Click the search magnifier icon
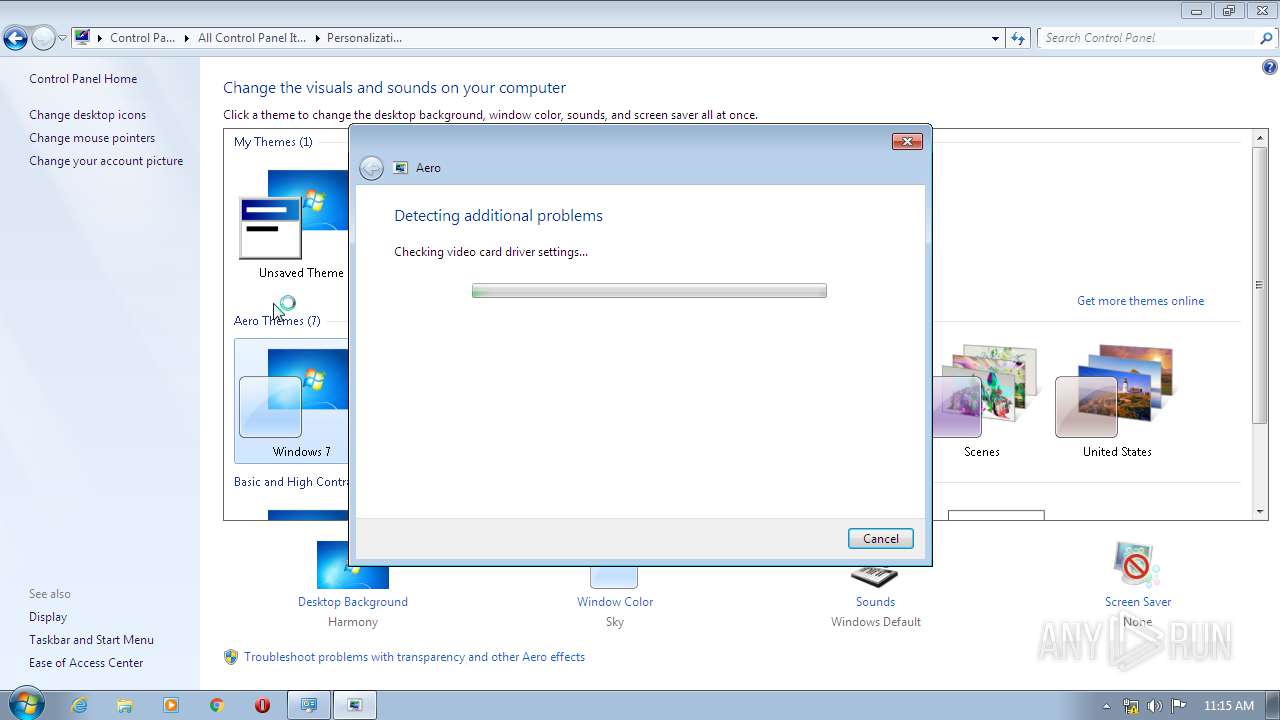 pos(1267,38)
